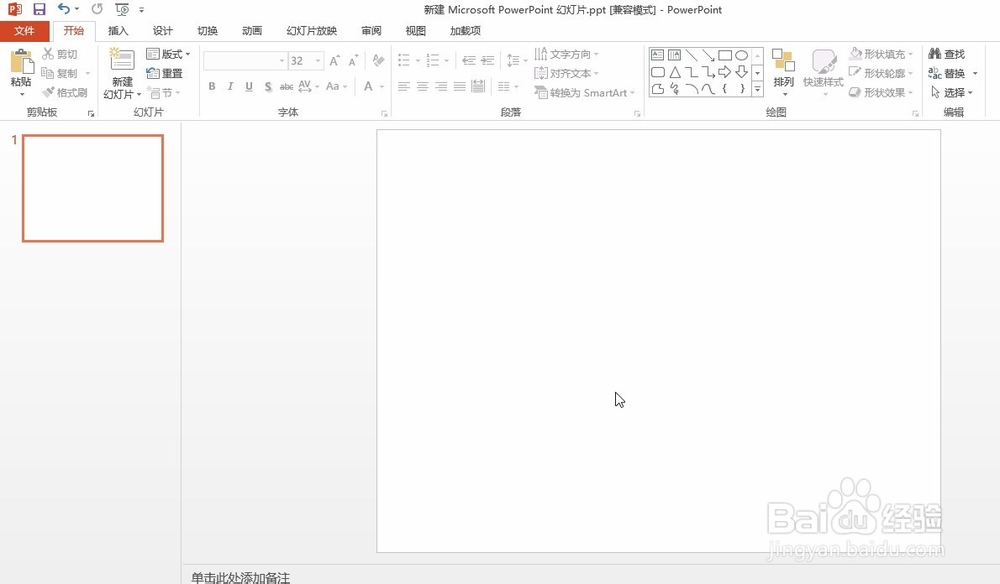
Task: Select the Format Painter (格式刷) icon
Action: point(48,92)
